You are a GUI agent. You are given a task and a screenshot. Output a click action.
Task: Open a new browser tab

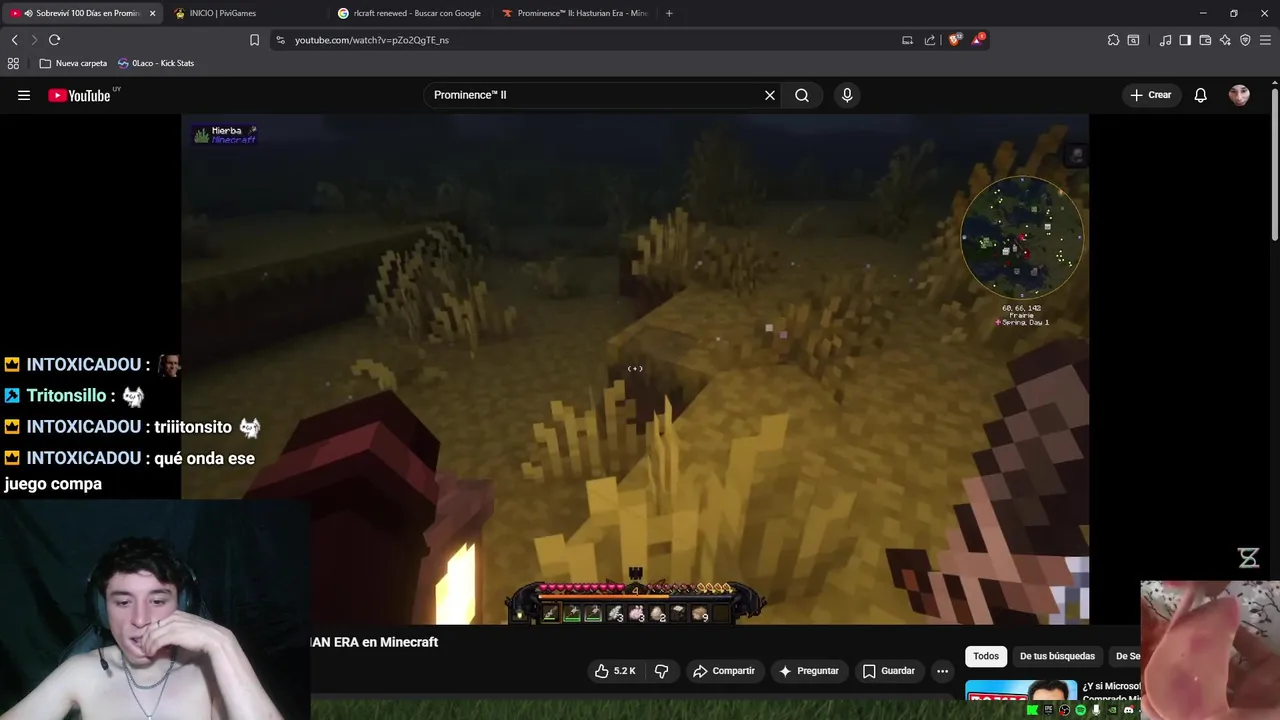669,13
